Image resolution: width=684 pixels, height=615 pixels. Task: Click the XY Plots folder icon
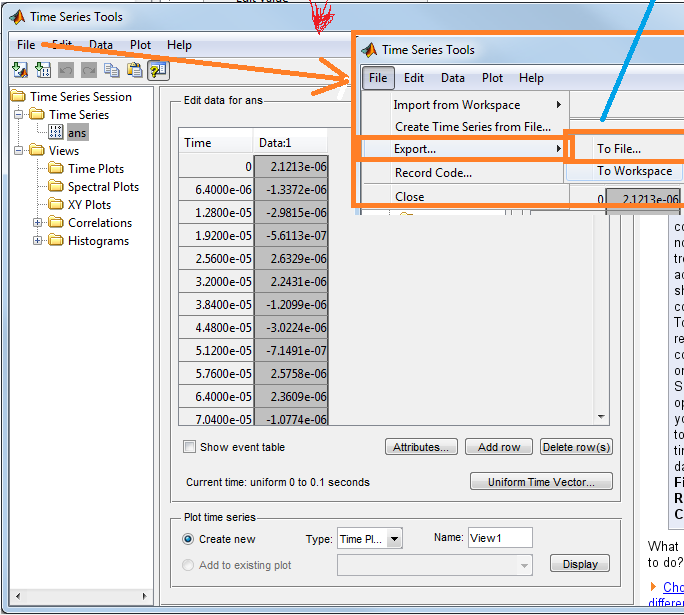[x=55, y=204]
